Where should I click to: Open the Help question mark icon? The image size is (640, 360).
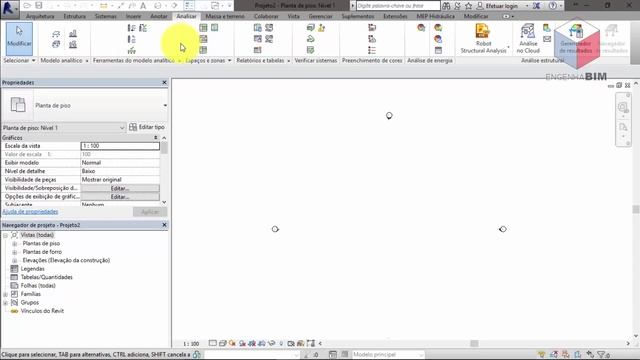553,6
